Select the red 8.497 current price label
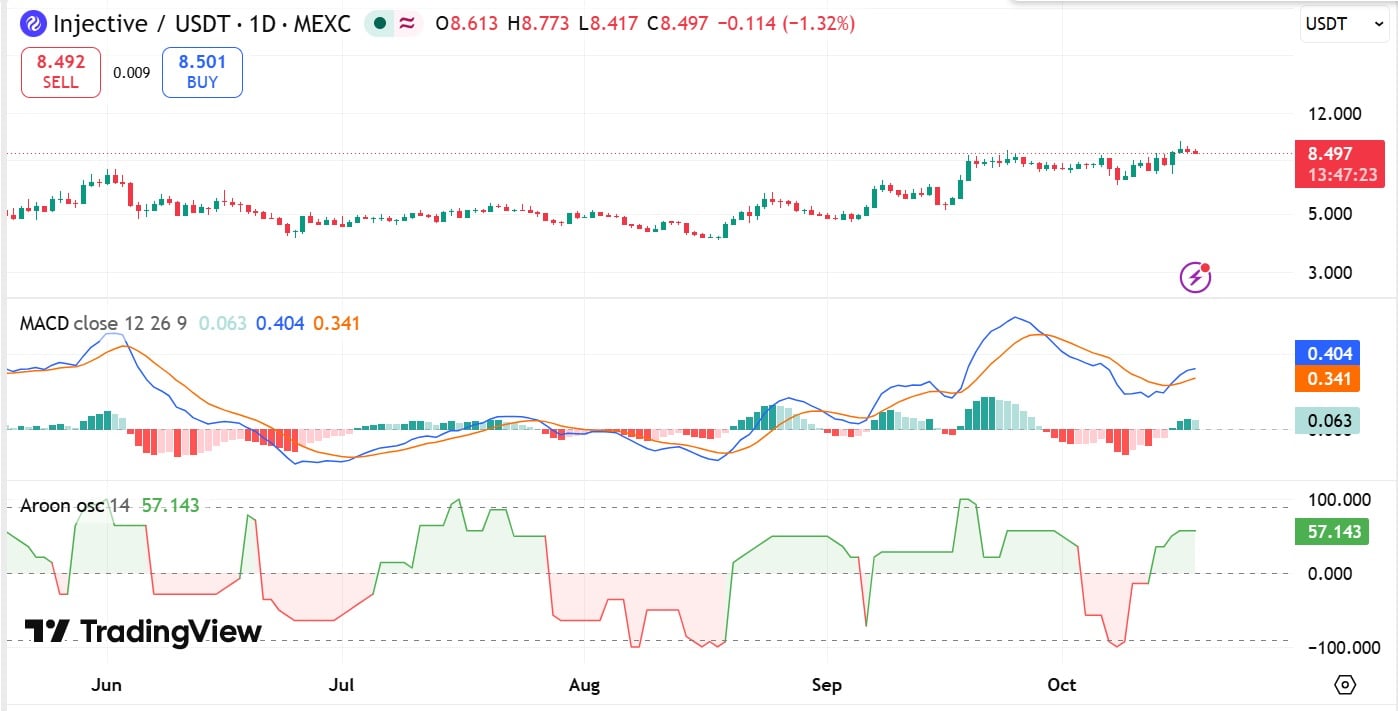 [x=1340, y=164]
